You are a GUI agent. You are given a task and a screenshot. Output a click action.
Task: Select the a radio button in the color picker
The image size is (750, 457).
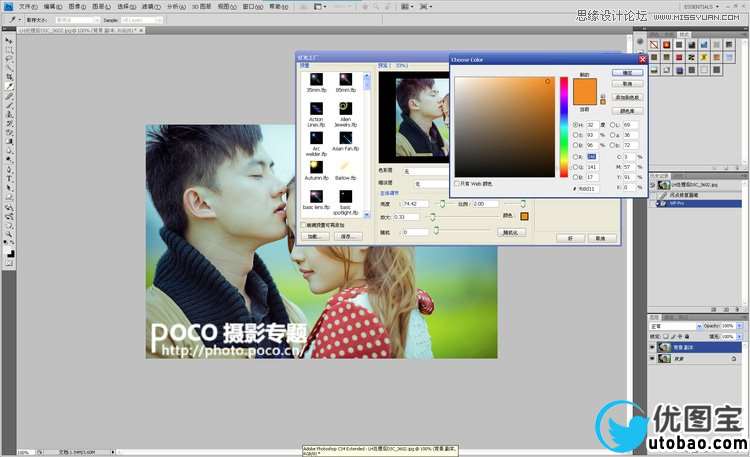(612, 135)
